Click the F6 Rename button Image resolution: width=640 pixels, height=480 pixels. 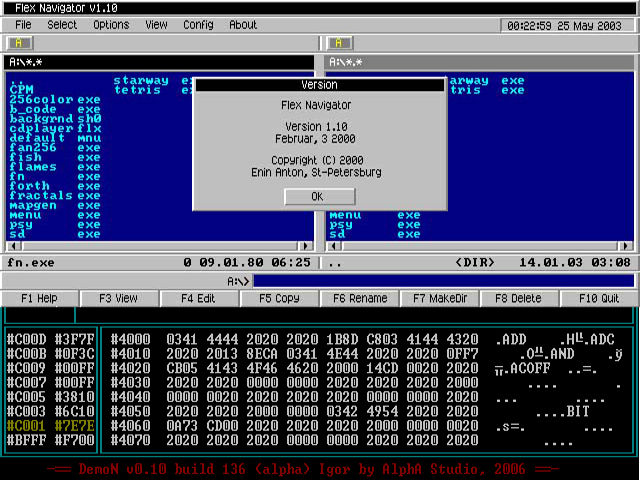click(360, 298)
